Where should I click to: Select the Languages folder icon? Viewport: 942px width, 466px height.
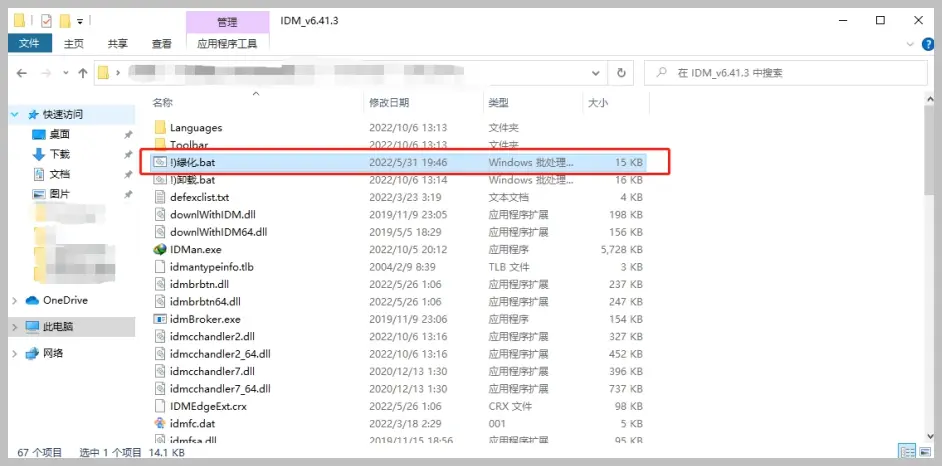[160, 127]
